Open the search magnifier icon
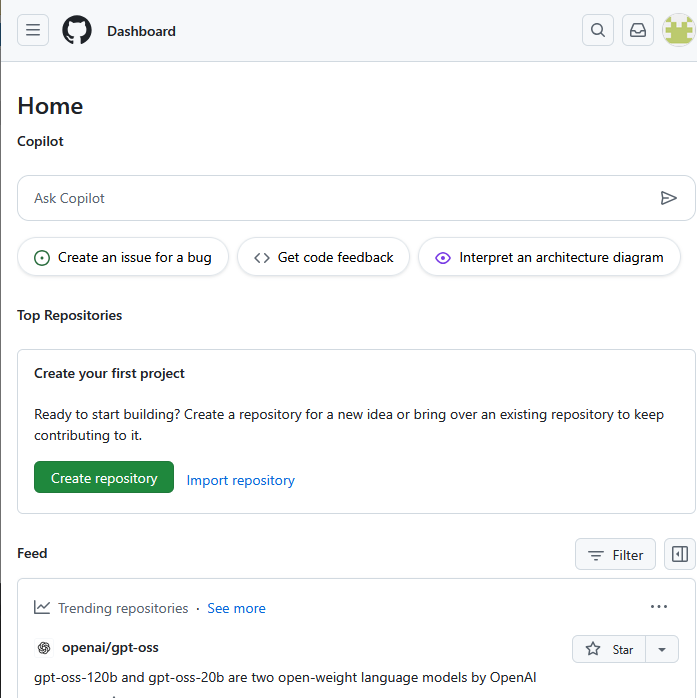 (x=598, y=30)
